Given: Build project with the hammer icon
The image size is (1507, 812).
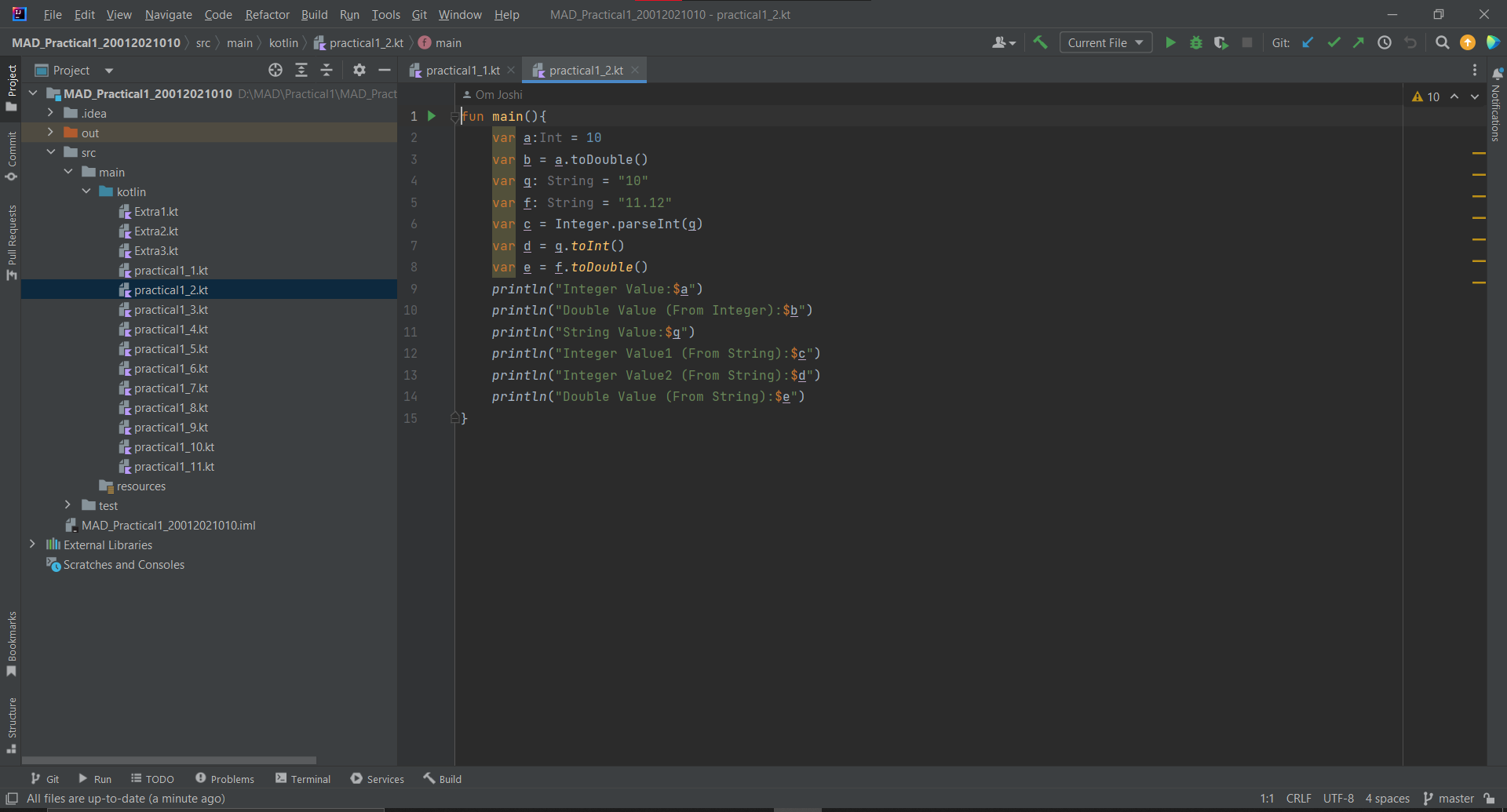Looking at the screenshot, I should 1040,42.
